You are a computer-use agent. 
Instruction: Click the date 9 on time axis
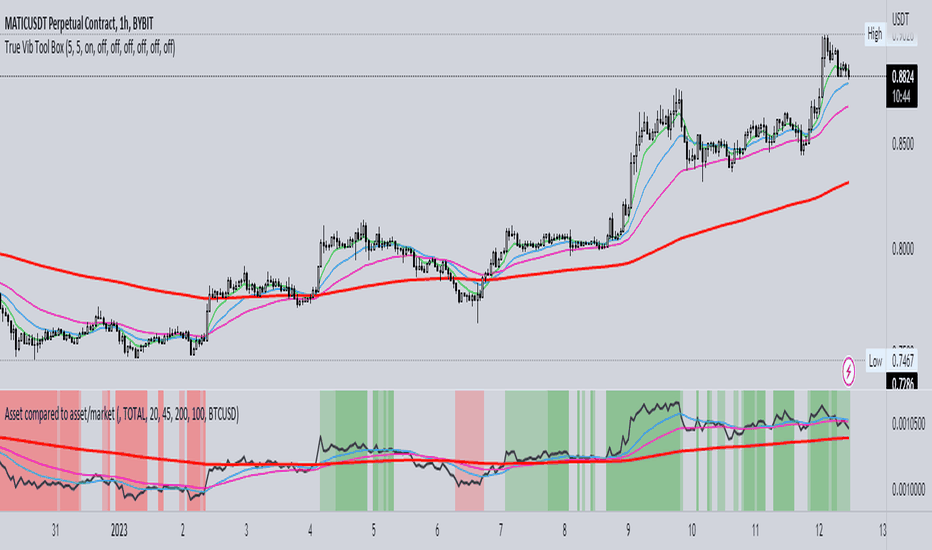(x=628, y=530)
